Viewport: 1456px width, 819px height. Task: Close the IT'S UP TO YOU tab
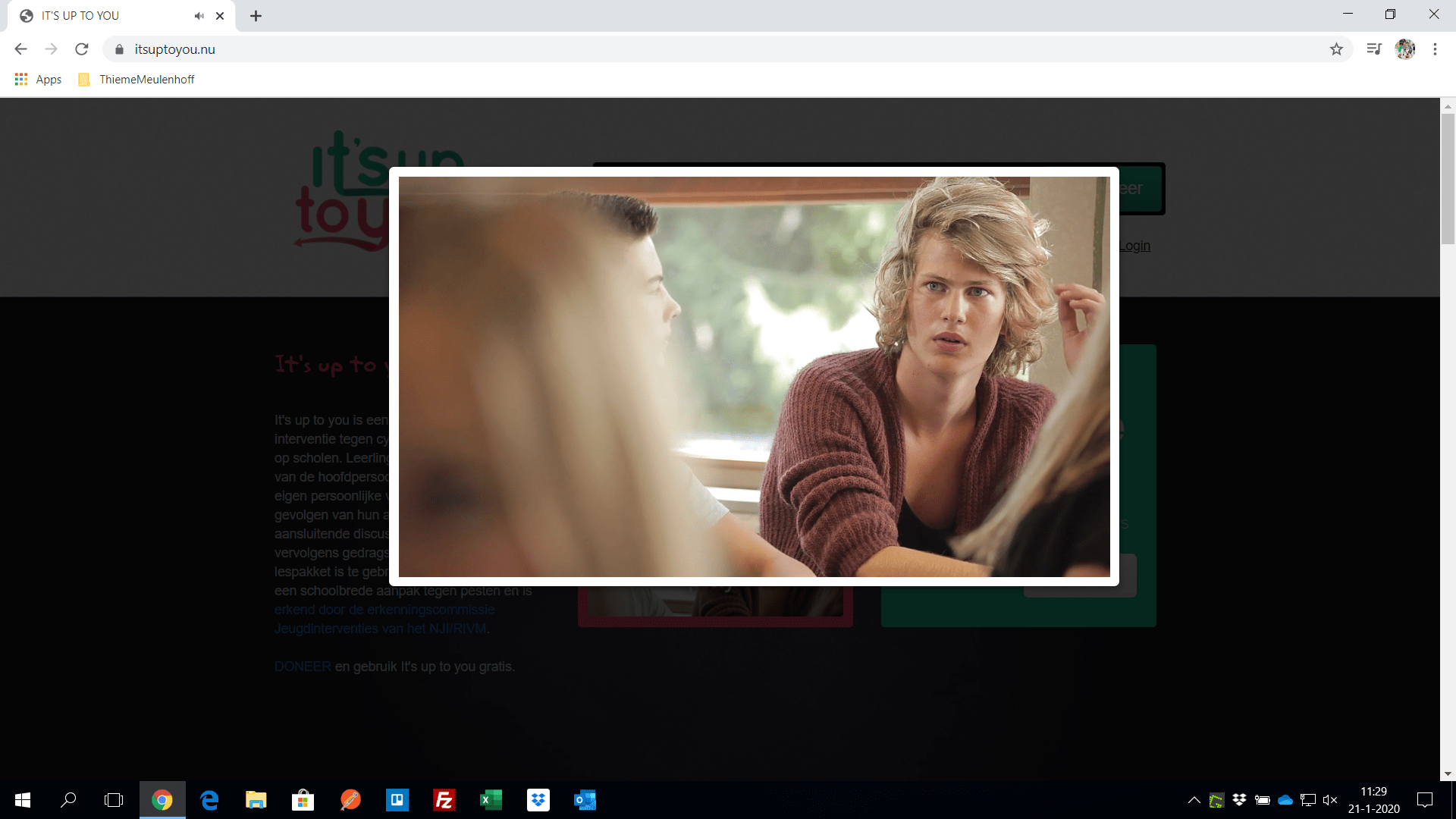pos(220,16)
